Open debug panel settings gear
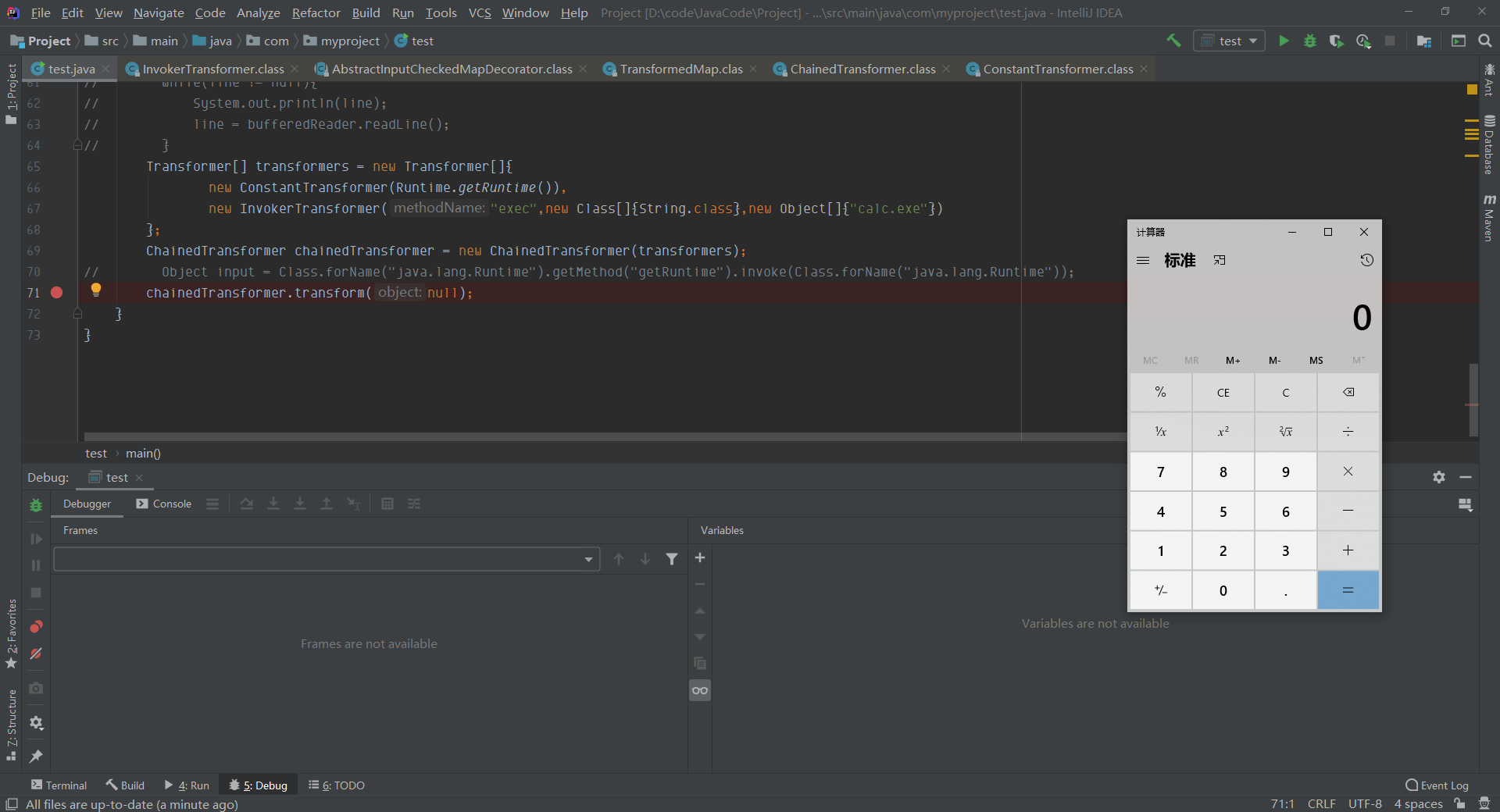This screenshot has height=812, width=1500. coord(1438,477)
